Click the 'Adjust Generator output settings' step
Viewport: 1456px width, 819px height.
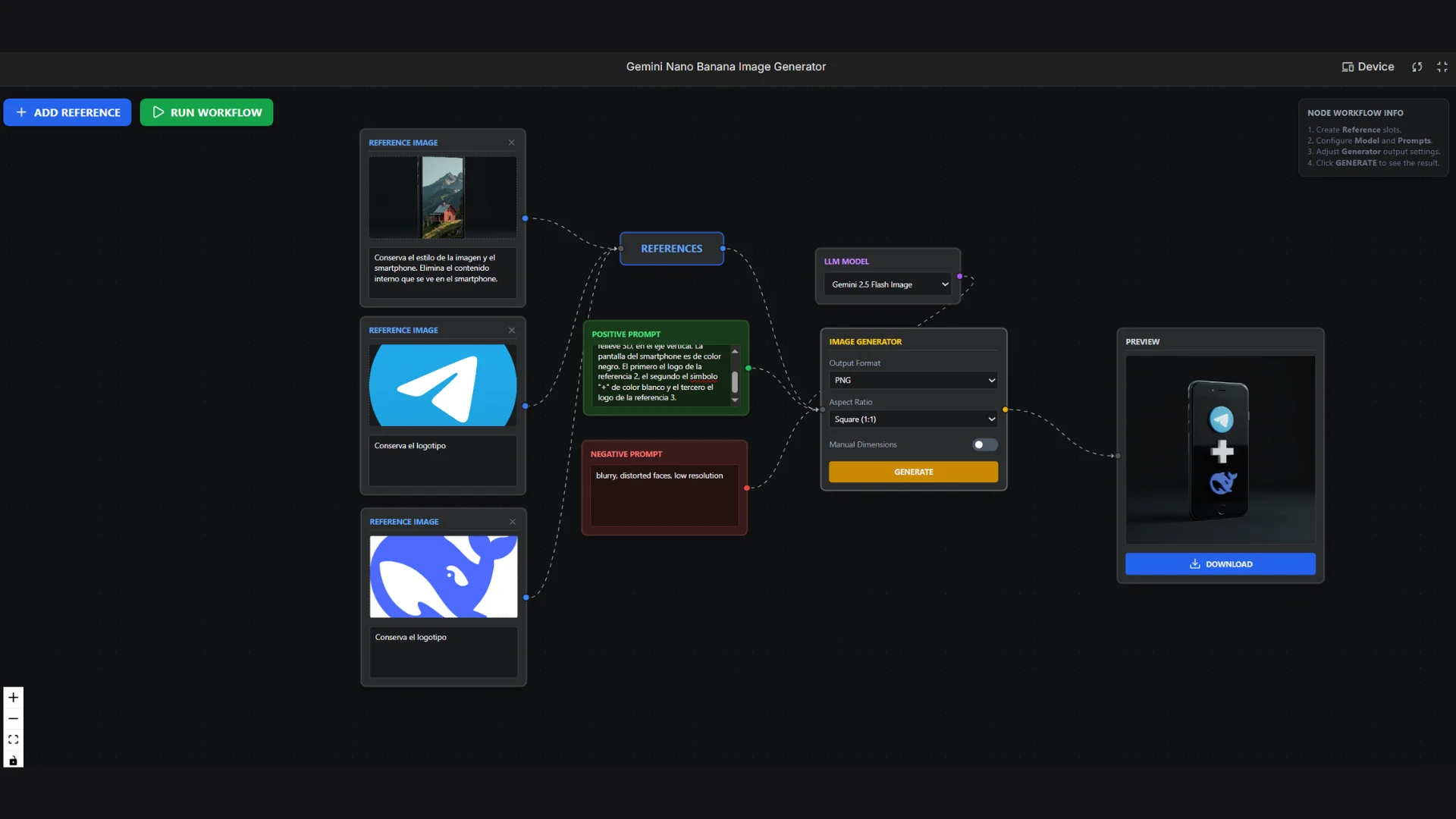click(1374, 152)
